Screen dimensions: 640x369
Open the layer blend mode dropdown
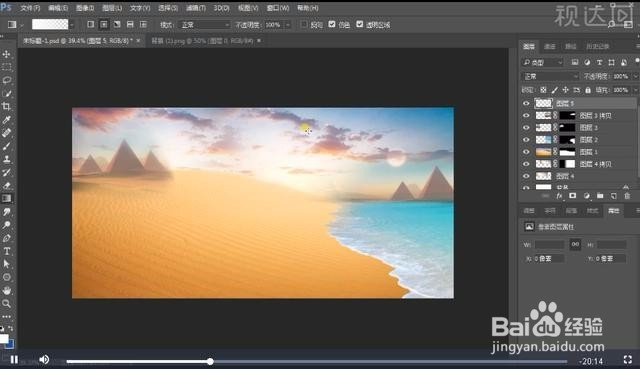(x=551, y=76)
